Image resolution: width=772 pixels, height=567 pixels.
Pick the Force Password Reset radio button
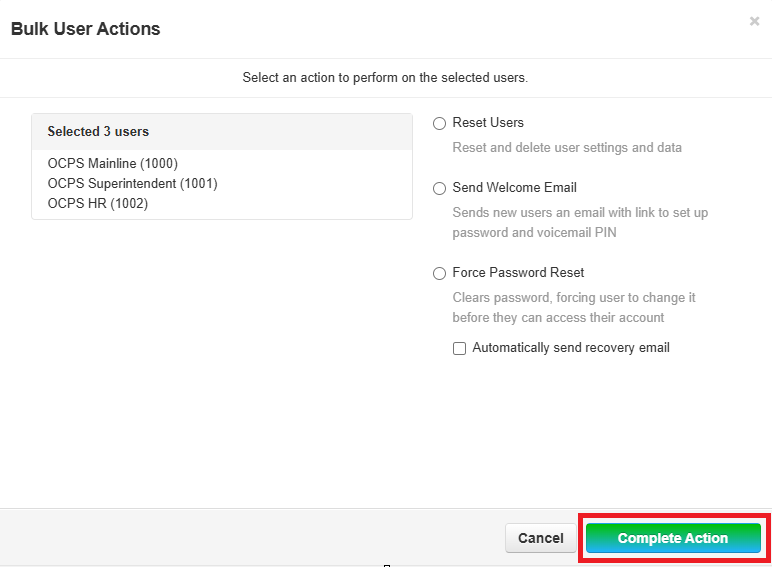(x=439, y=273)
